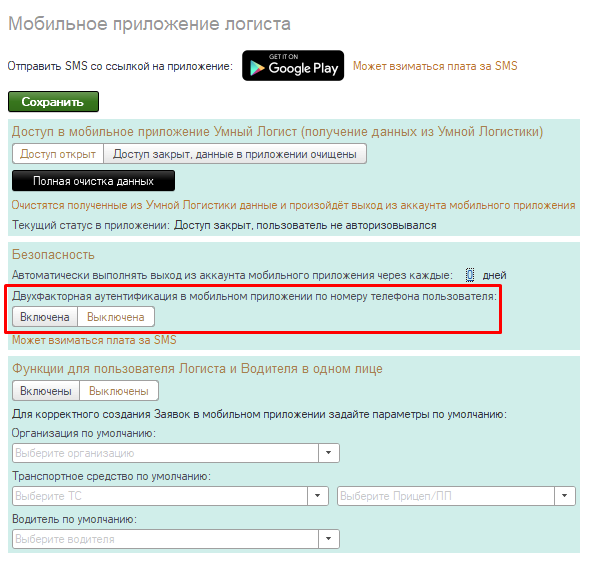Expand the Выберите Прицеп/ПП dropdown arrow
This screenshot has width=594, height=570.
[564, 496]
